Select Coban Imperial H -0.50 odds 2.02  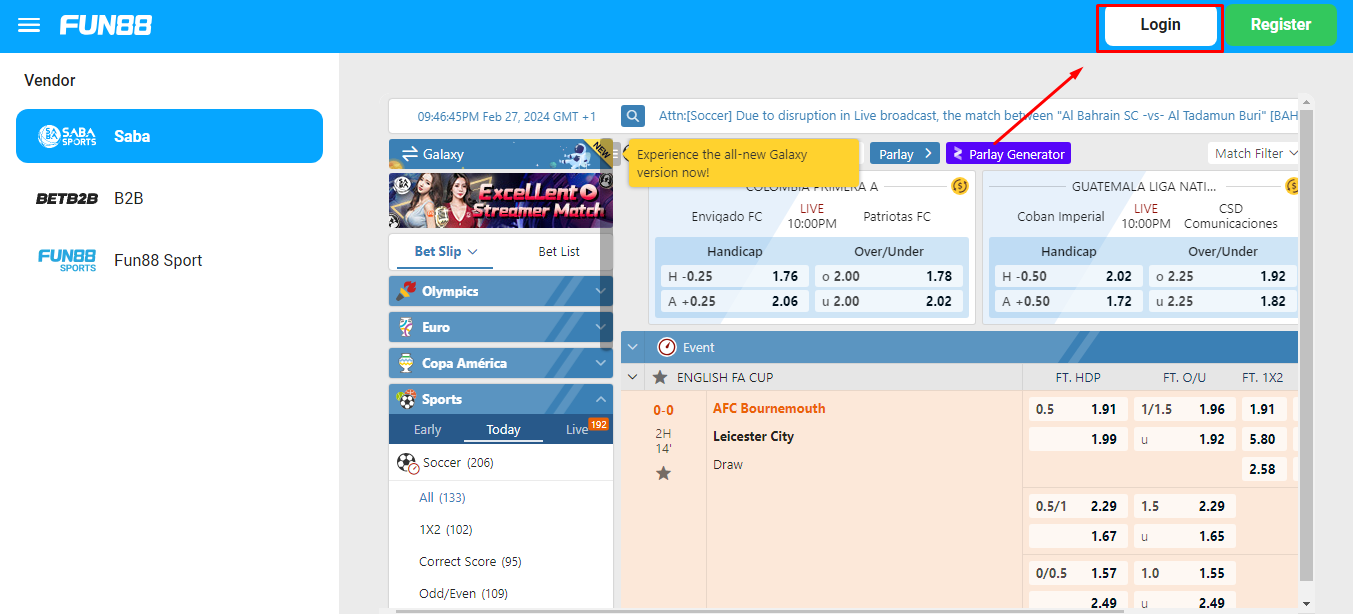pyautogui.click(x=1067, y=276)
